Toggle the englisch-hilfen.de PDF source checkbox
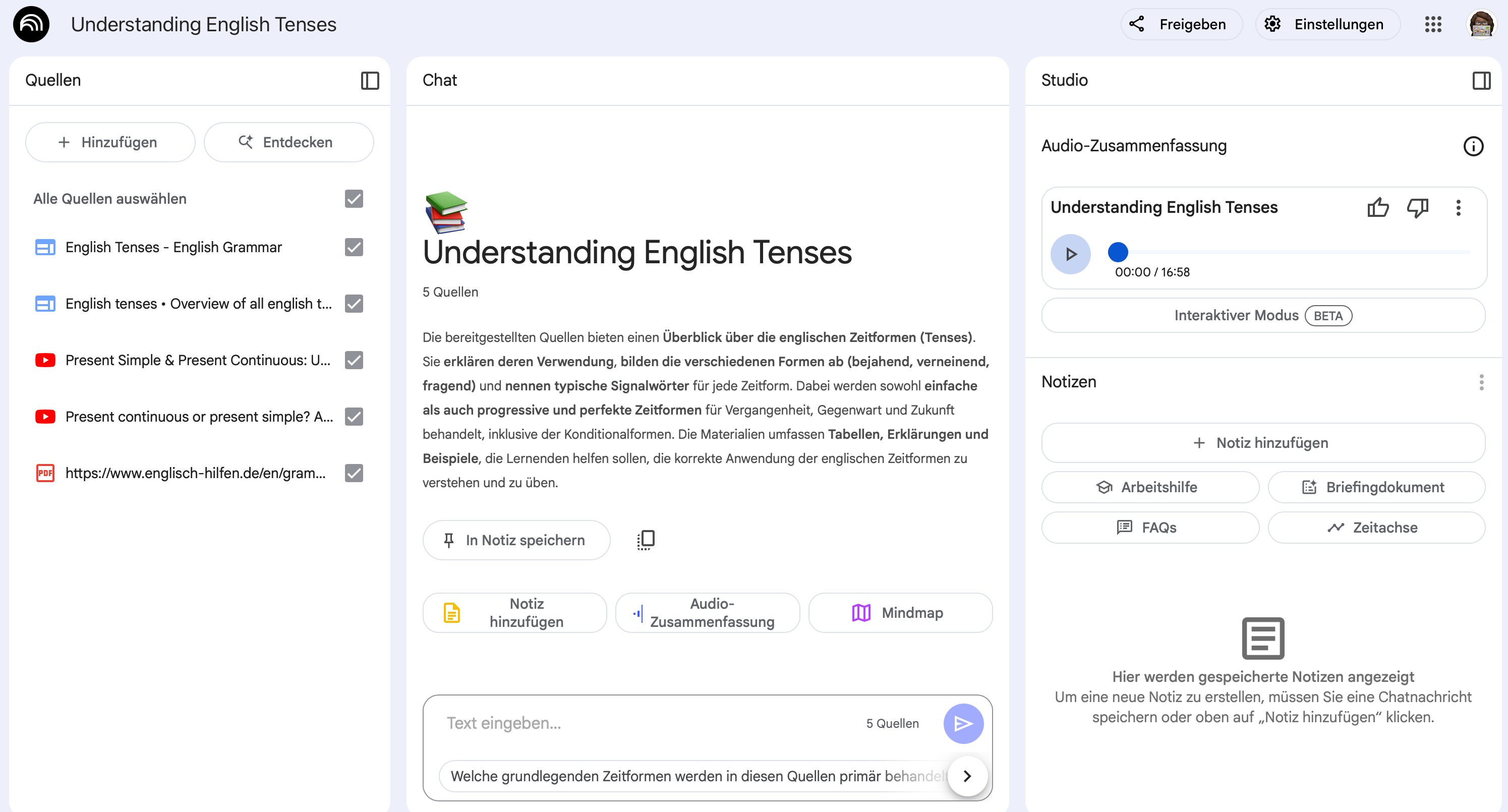This screenshot has height=812, width=1508. pyautogui.click(x=354, y=473)
